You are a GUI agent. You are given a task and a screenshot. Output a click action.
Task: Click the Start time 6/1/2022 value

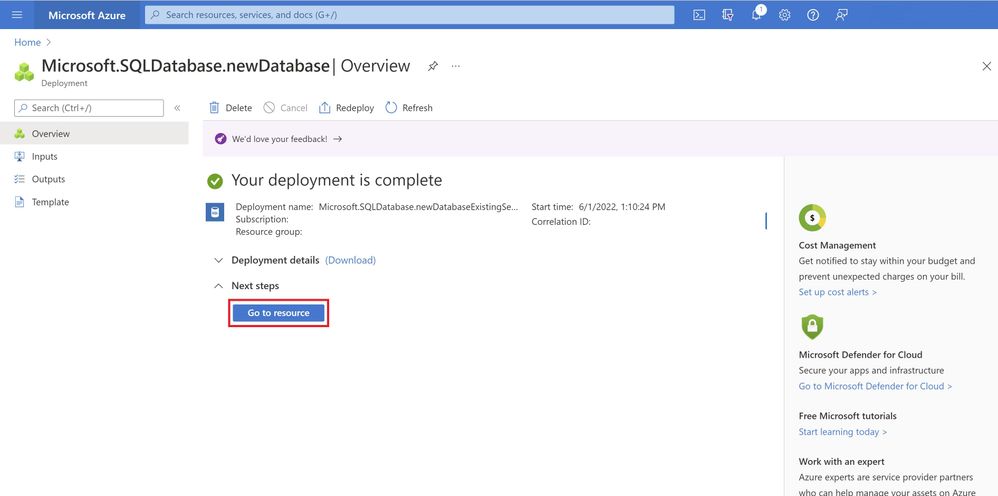(x=622, y=207)
